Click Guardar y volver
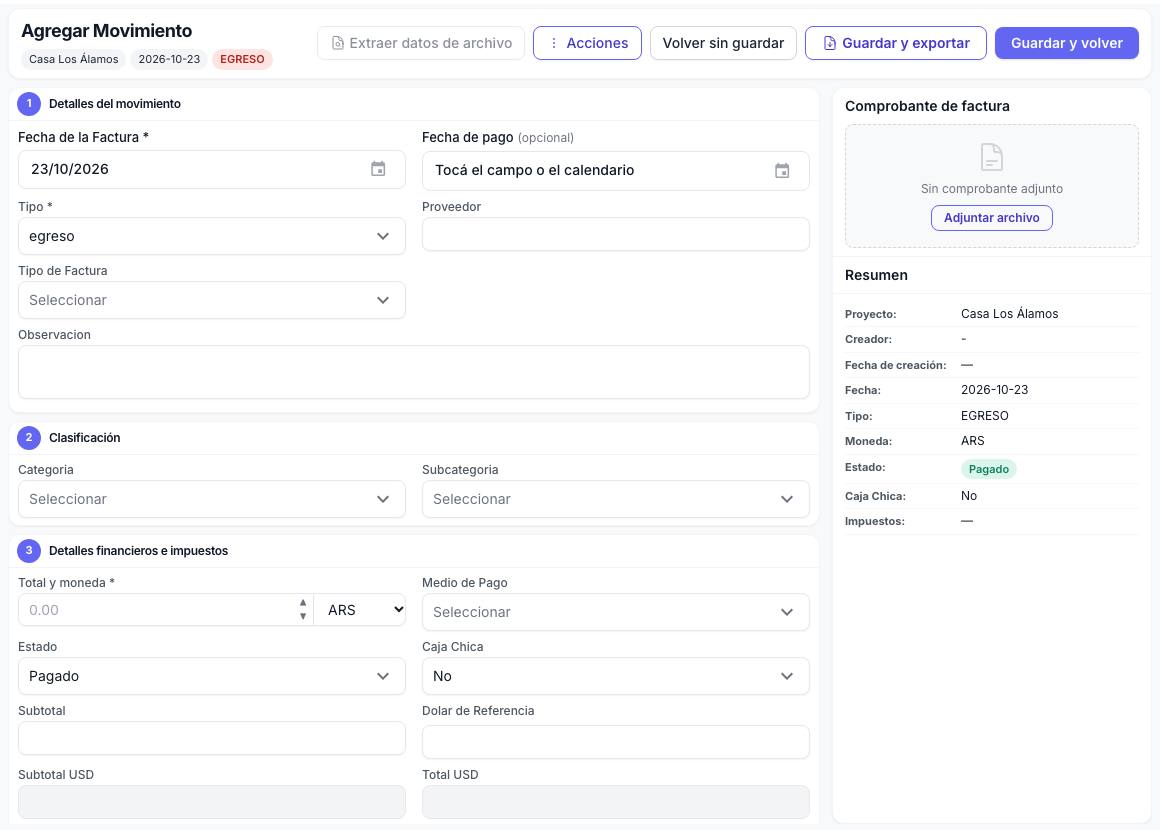 tap(1066, 43)
